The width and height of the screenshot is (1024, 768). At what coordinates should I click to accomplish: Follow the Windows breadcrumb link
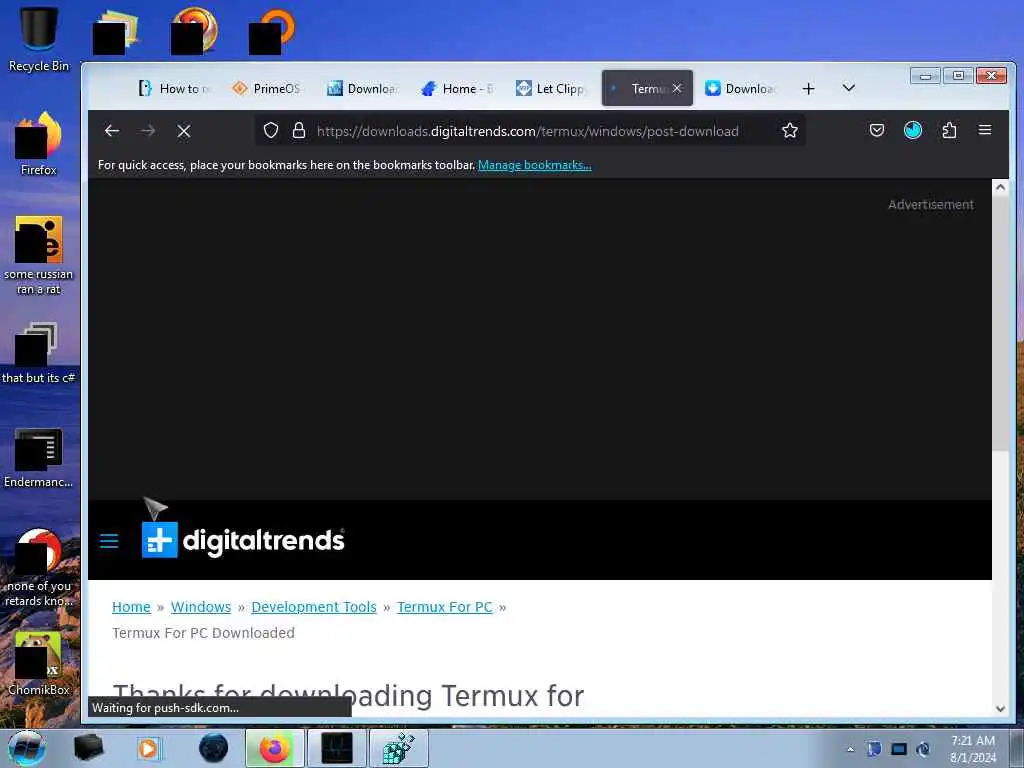[200, 607]
